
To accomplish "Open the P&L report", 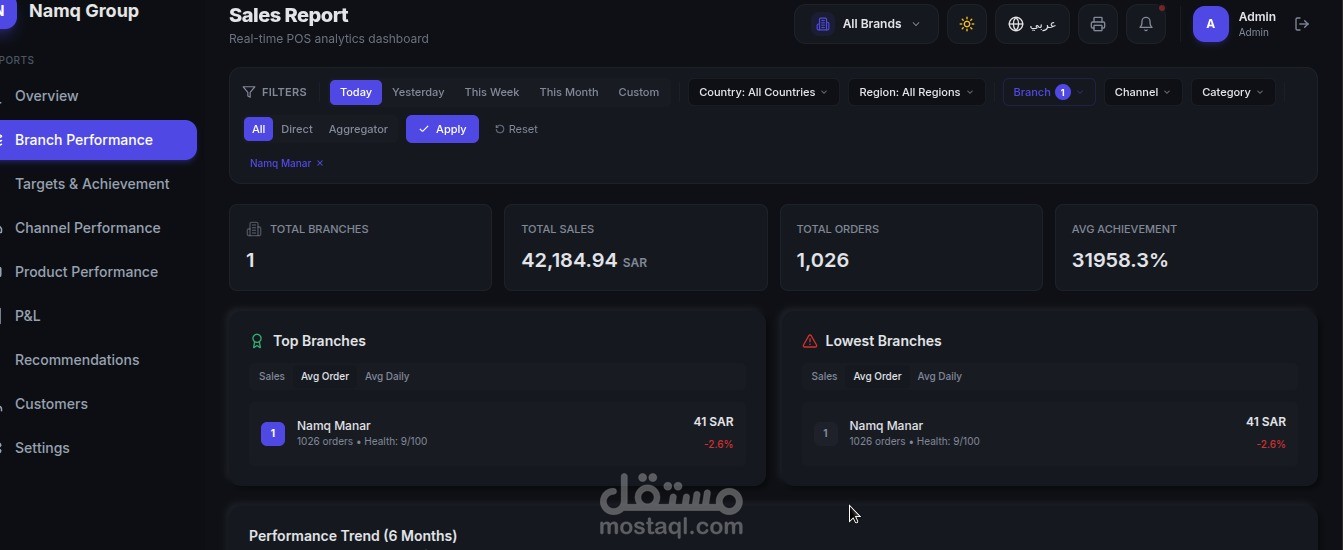I will coord(98,316).
